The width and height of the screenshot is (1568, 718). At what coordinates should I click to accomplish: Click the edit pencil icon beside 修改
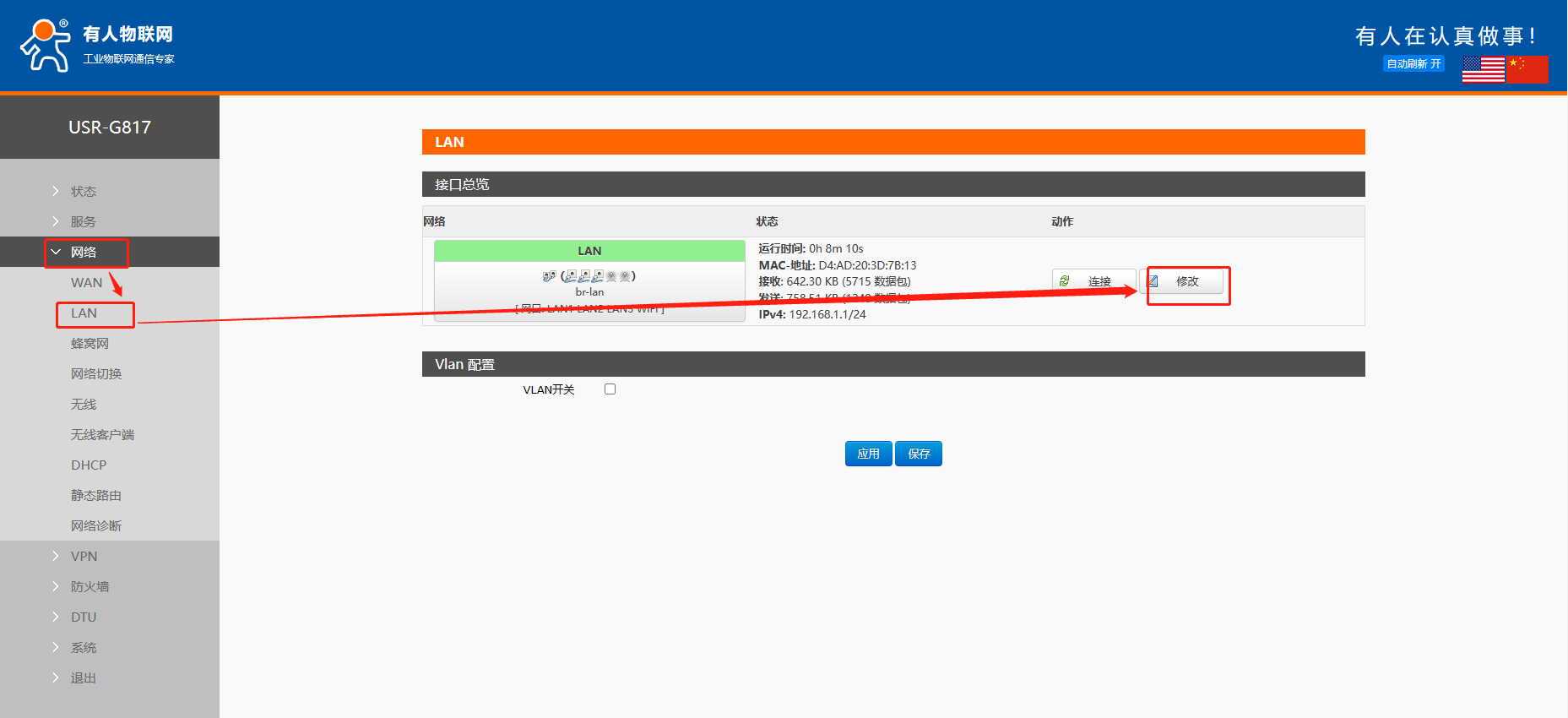[1153, 281]
